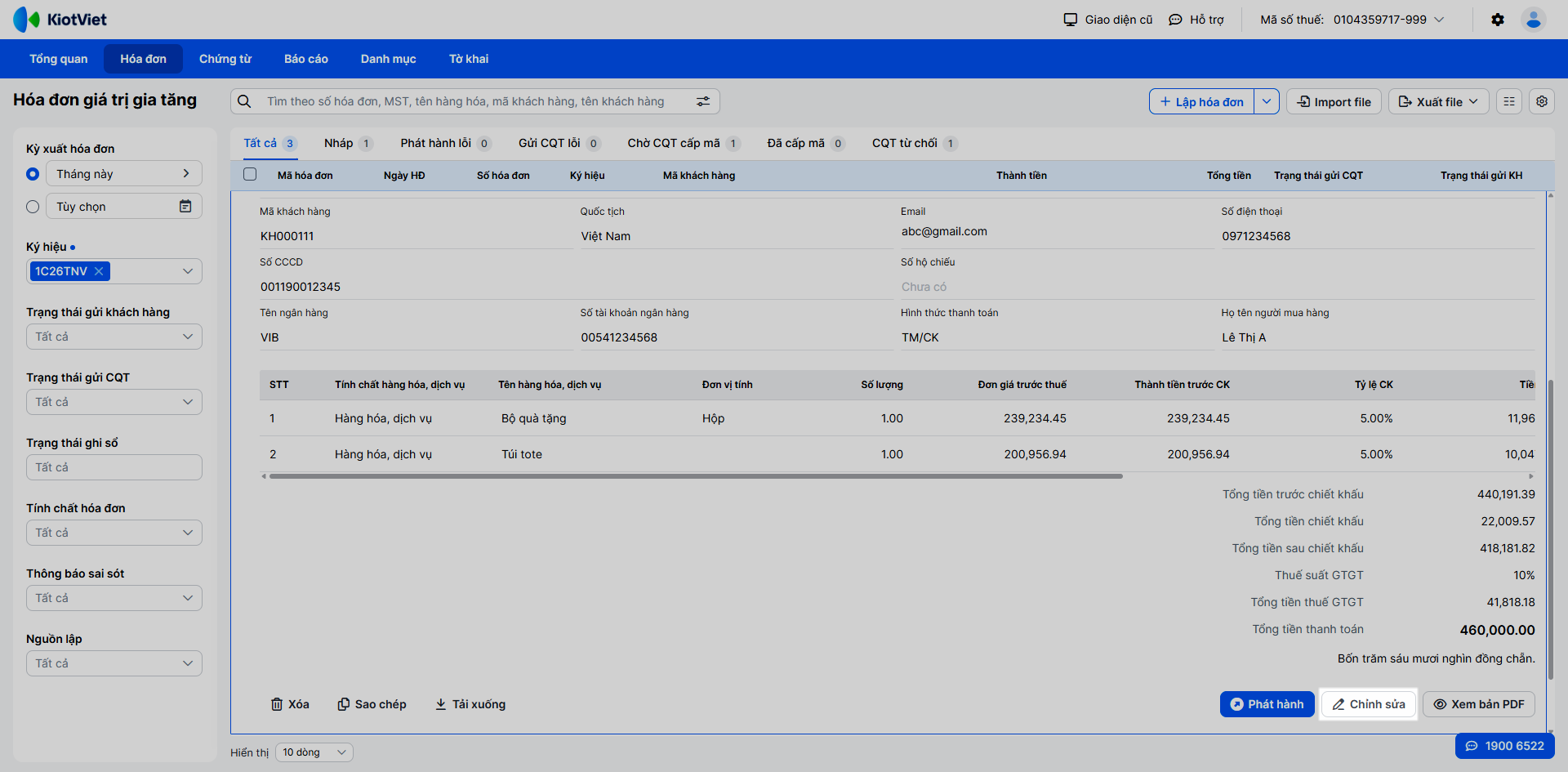
Task: Click the KiotViet logo
Action: [x=60, y=20]
